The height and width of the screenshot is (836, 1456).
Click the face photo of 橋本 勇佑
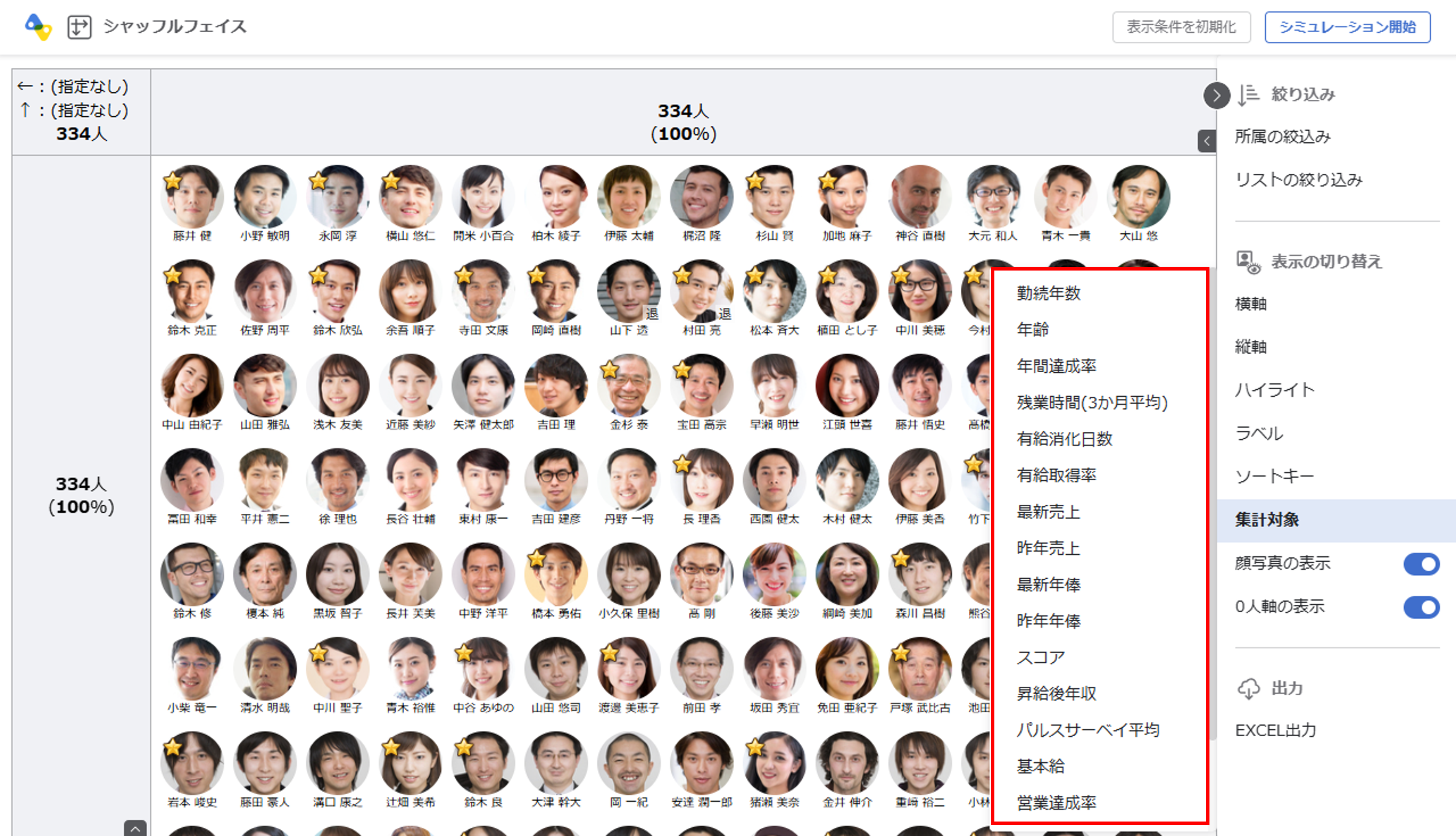click(x=556, y=574)
